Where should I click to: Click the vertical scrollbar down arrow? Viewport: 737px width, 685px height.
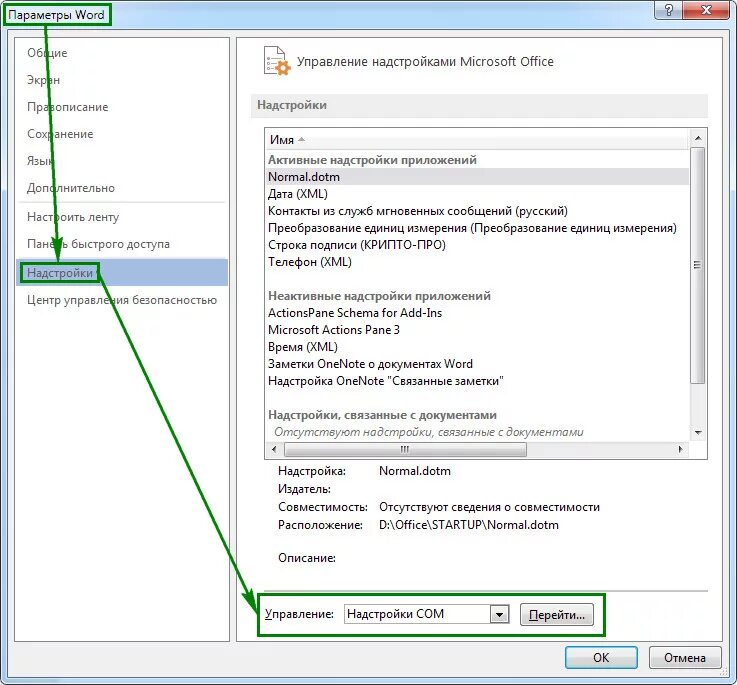tap(698, 433)
